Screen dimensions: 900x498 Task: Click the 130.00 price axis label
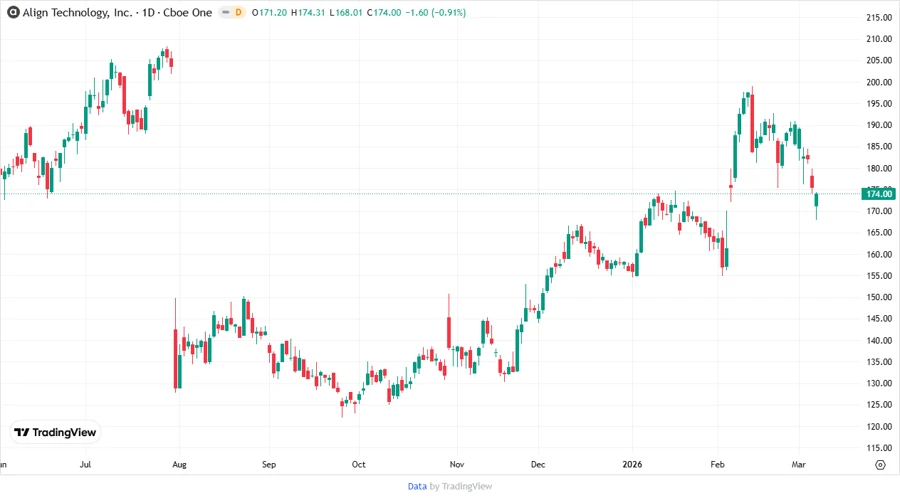point(879,383)
